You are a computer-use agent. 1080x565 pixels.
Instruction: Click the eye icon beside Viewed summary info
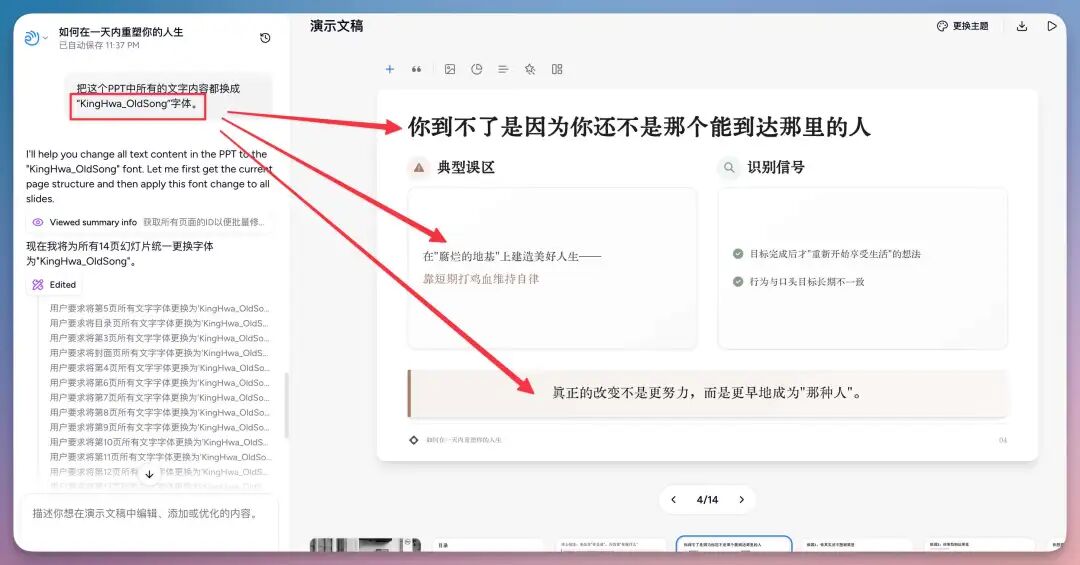[38, 222]
